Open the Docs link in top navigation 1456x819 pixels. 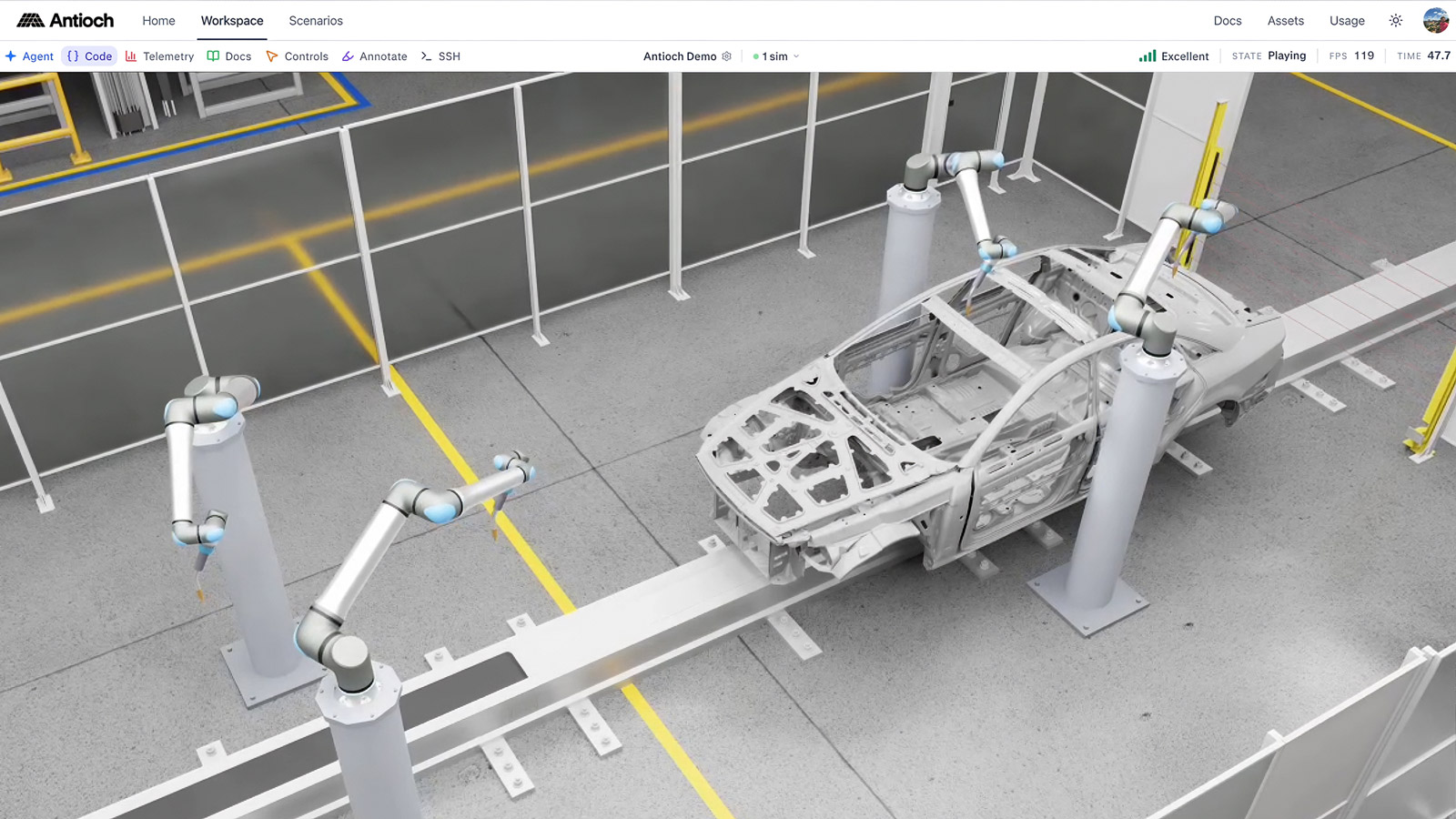(x=1228, y=20)
